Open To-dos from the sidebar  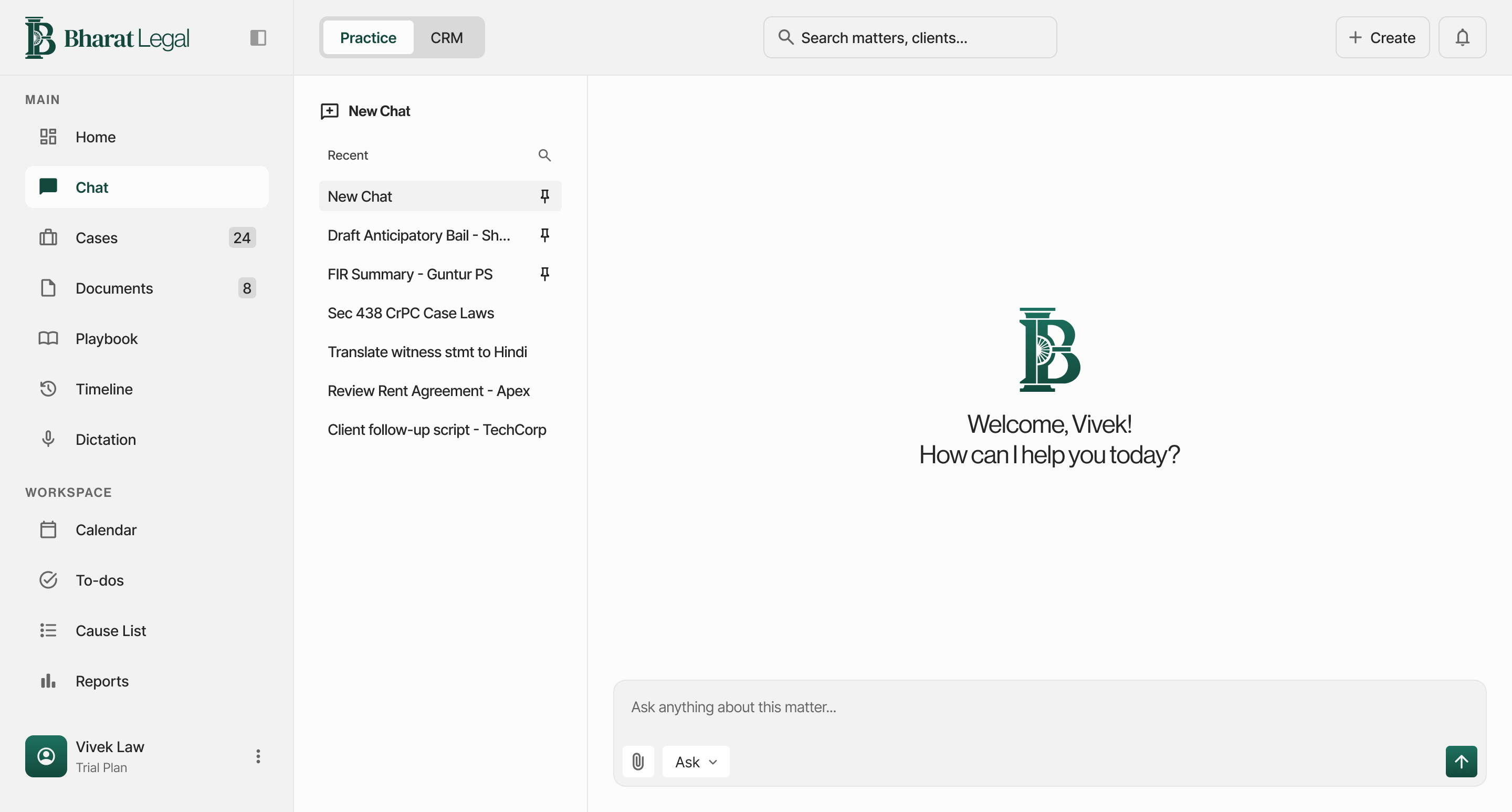(147, 580)
